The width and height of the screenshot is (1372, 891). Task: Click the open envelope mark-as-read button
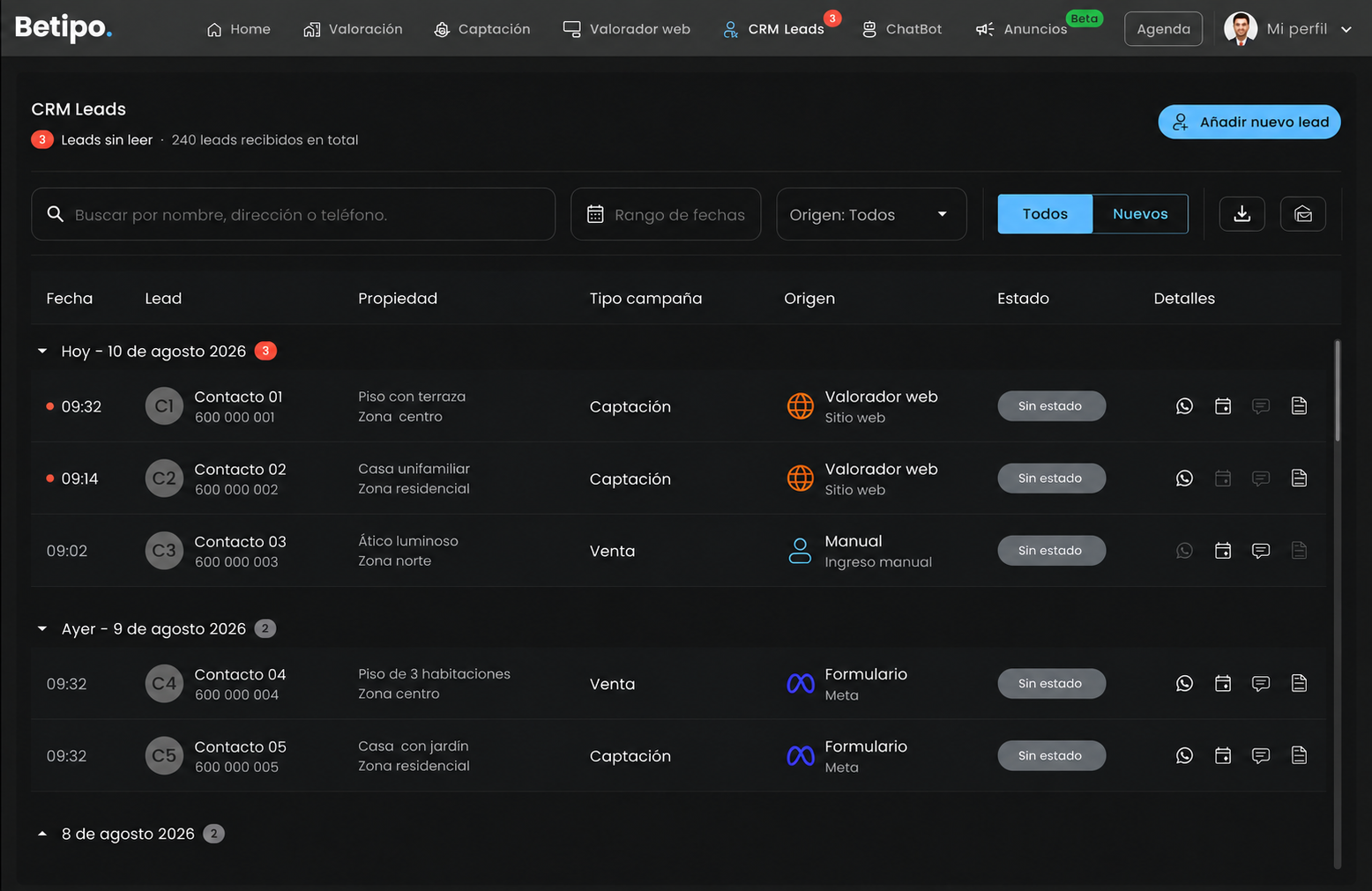pyautogui.click(x=1303, y=214)
